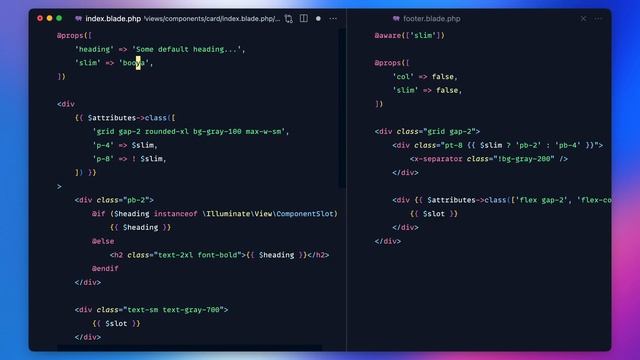Click 'col' => false in footer file
The image size is (640, 360).
click(x=425, y=77)
